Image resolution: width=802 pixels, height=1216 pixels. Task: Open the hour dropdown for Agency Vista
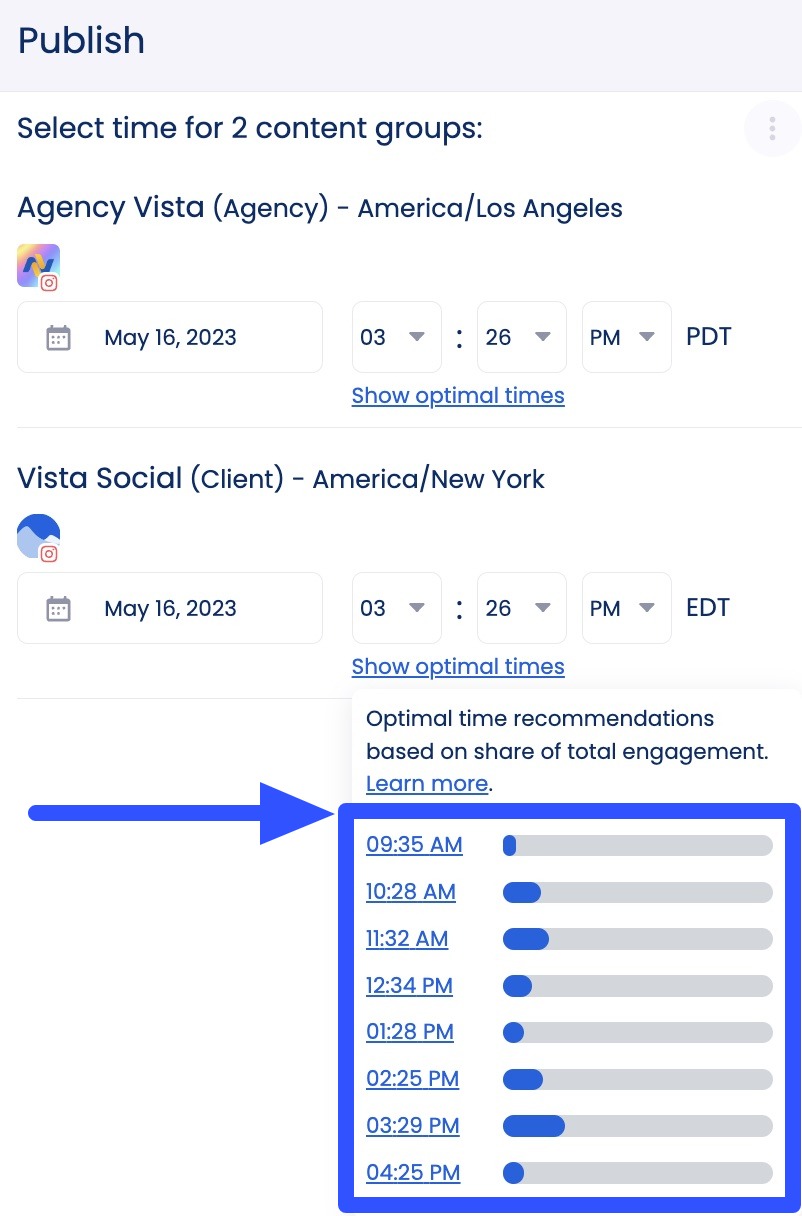[396, 337]
